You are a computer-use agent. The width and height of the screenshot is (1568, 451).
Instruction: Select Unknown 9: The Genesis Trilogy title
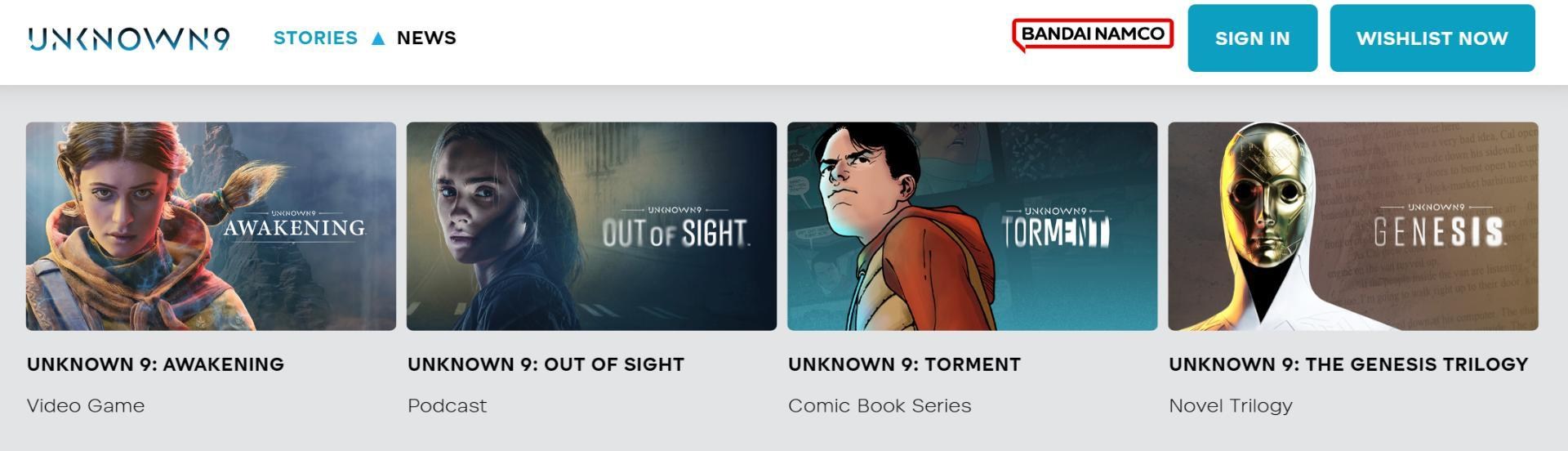(x=1348, y=364)
